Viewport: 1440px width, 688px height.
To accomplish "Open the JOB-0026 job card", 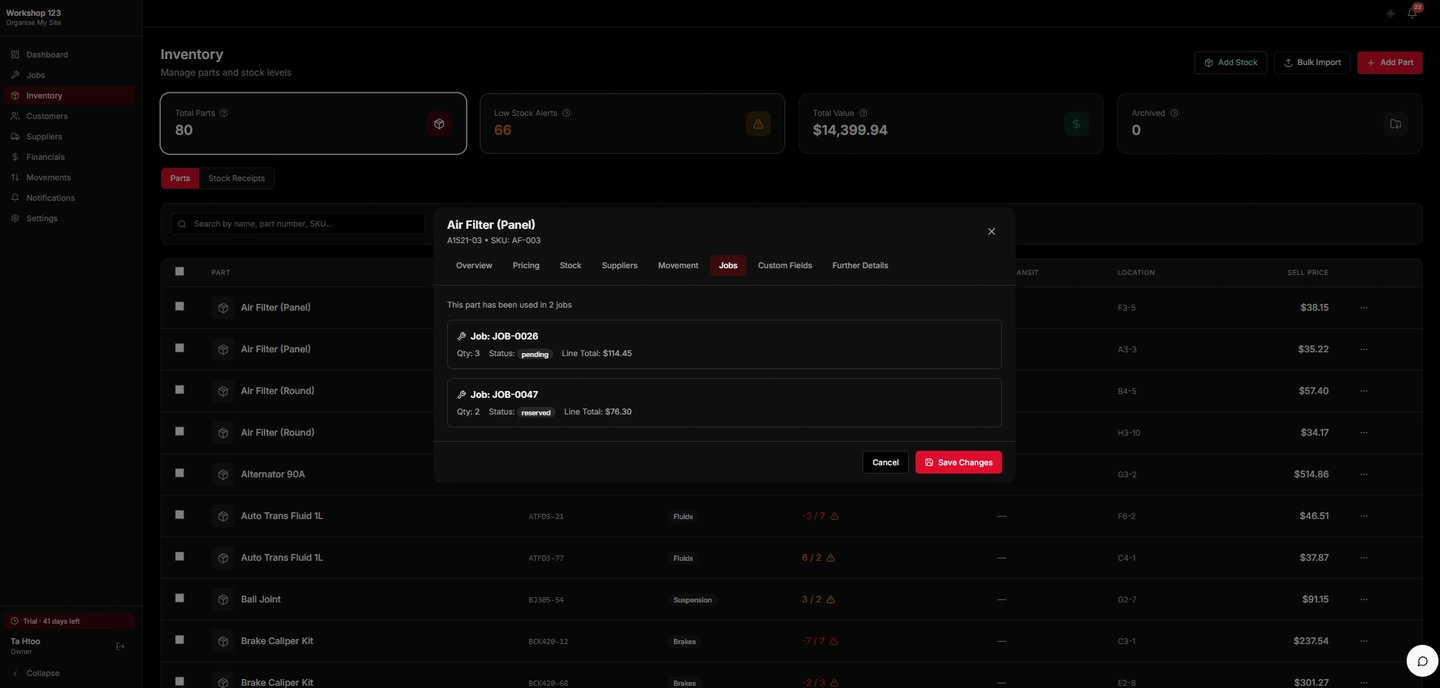I will 724,344.
